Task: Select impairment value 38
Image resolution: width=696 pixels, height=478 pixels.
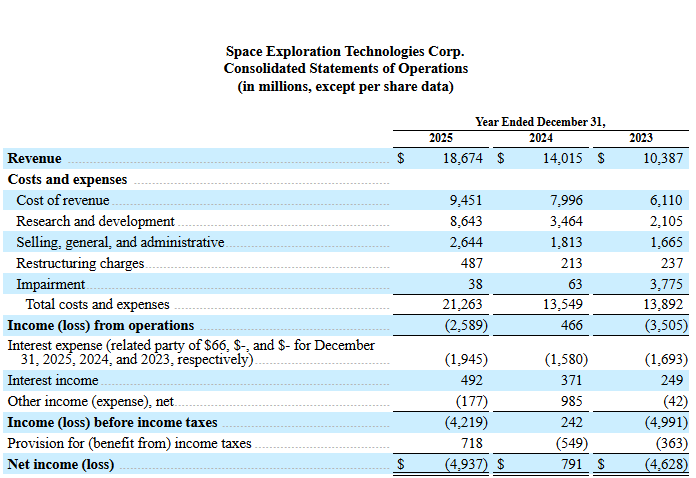Action: click(x=475, y=284)
